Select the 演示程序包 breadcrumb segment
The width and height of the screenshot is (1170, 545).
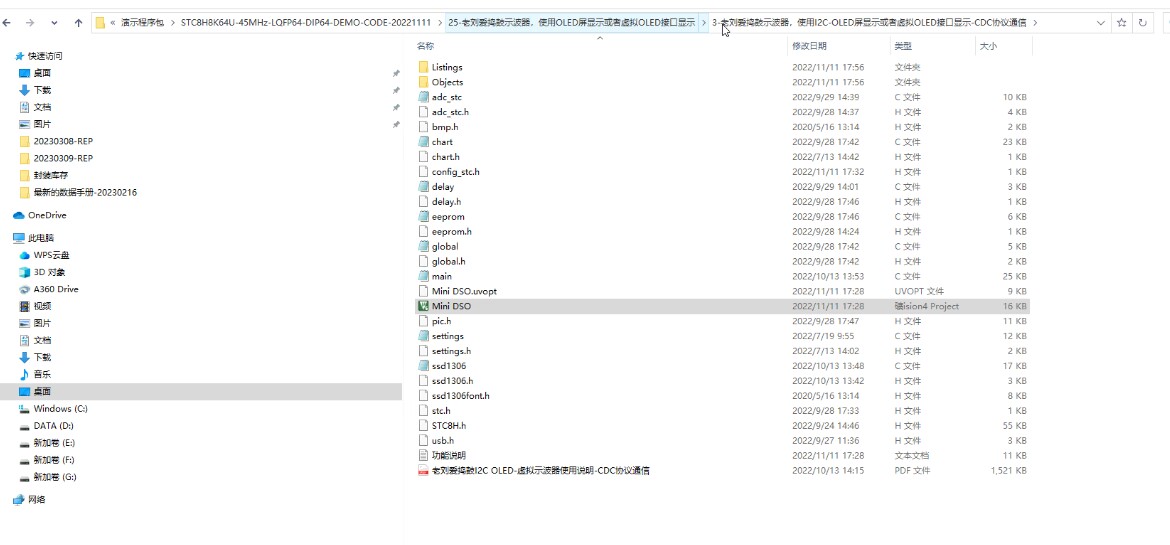tap(143, 22)
